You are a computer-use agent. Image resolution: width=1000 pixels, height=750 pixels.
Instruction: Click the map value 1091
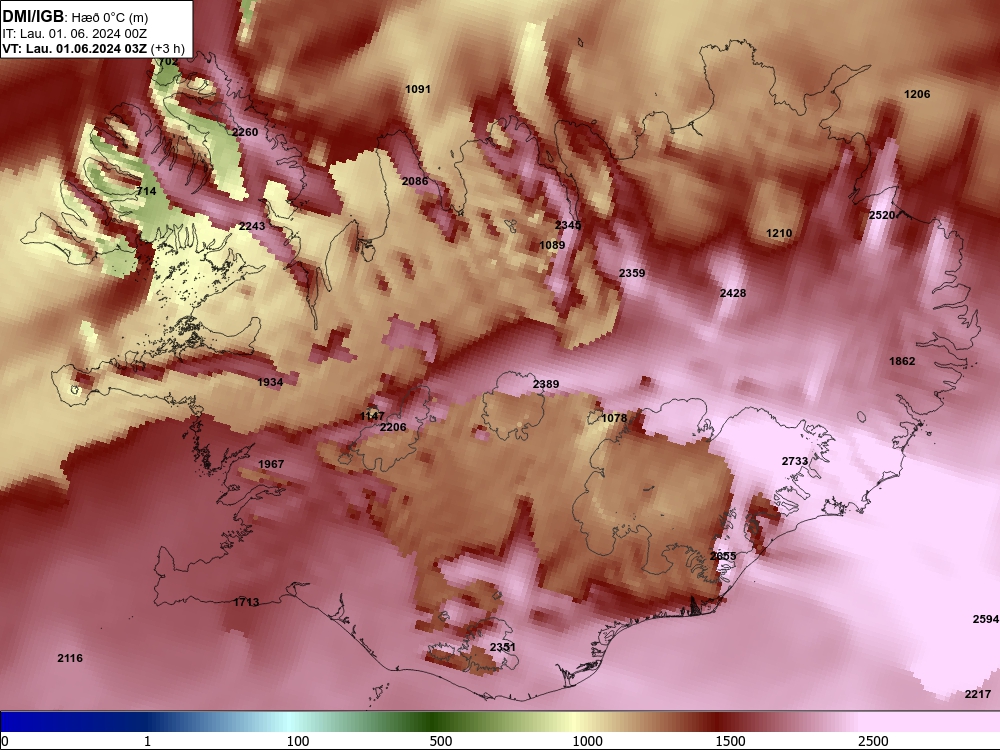[x=418, y=89]
